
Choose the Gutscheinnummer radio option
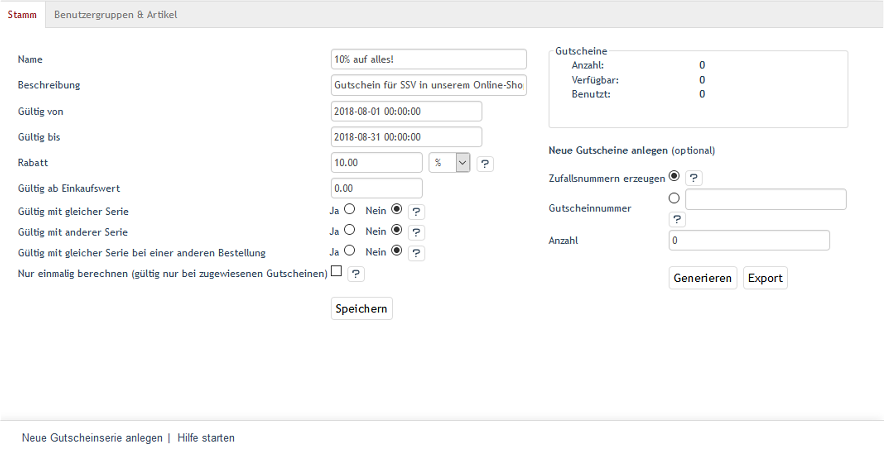coord(674,198)
